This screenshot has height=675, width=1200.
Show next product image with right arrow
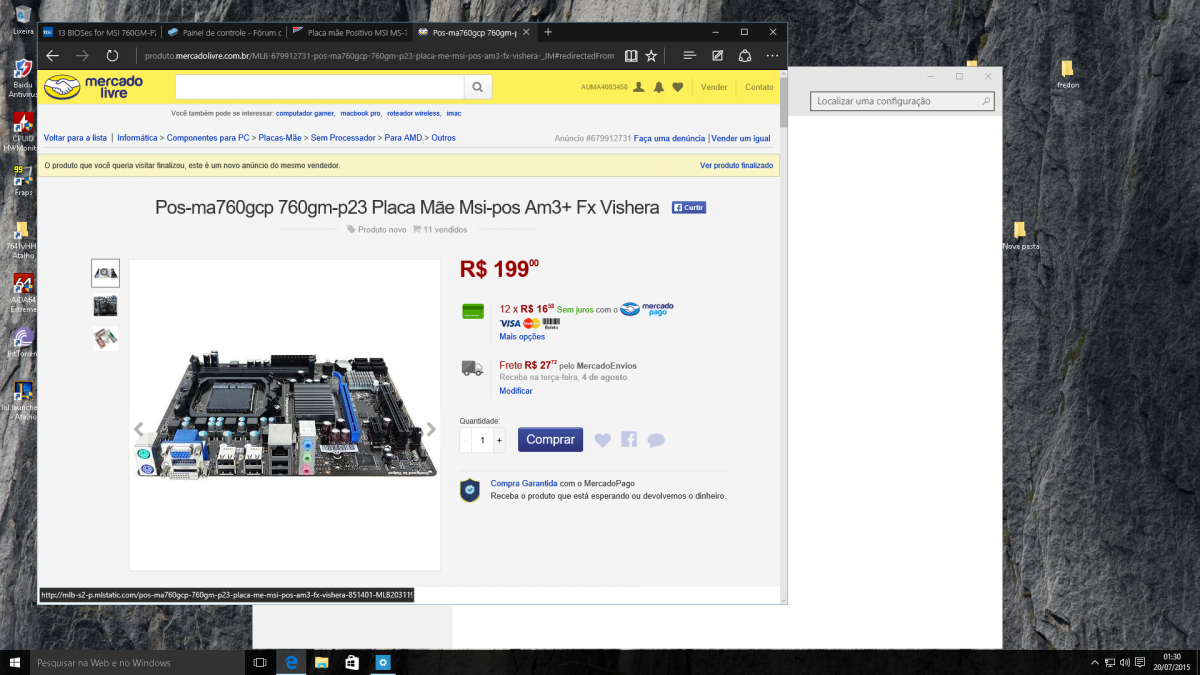pos(431,430)
